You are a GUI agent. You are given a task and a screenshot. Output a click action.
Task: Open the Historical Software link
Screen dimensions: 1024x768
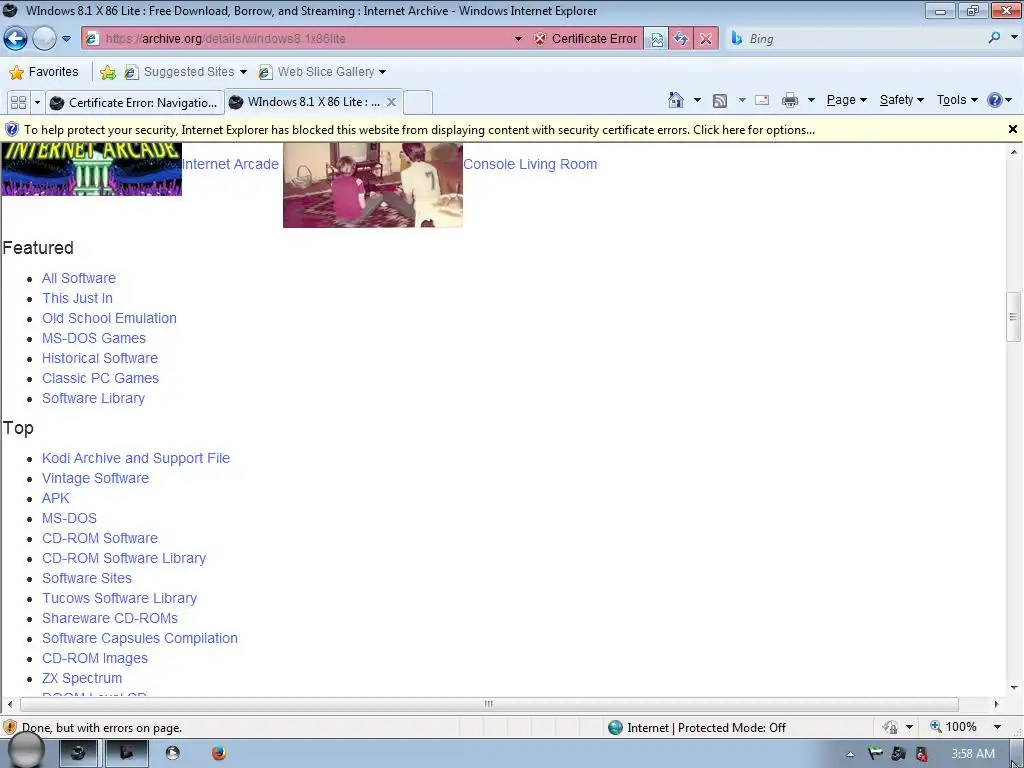100,359
